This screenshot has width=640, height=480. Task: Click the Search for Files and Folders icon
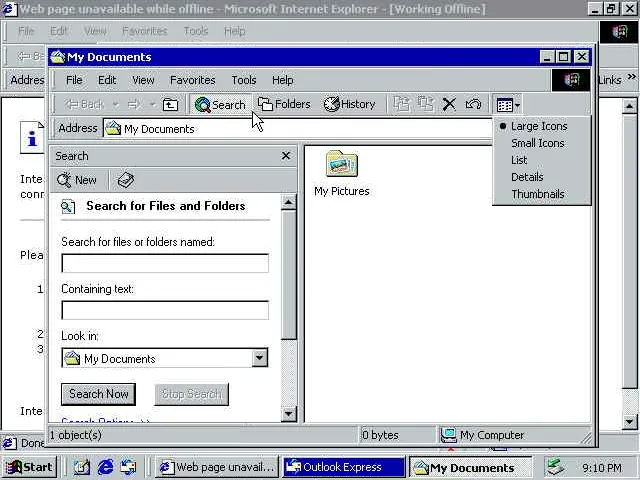pyautogui.click(x=68, y=207)
